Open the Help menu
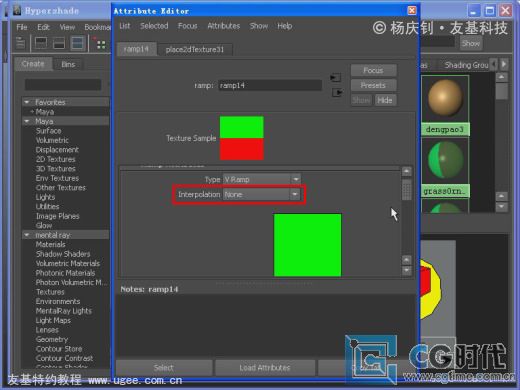This screenshot has width=520, height=390. 285,26
